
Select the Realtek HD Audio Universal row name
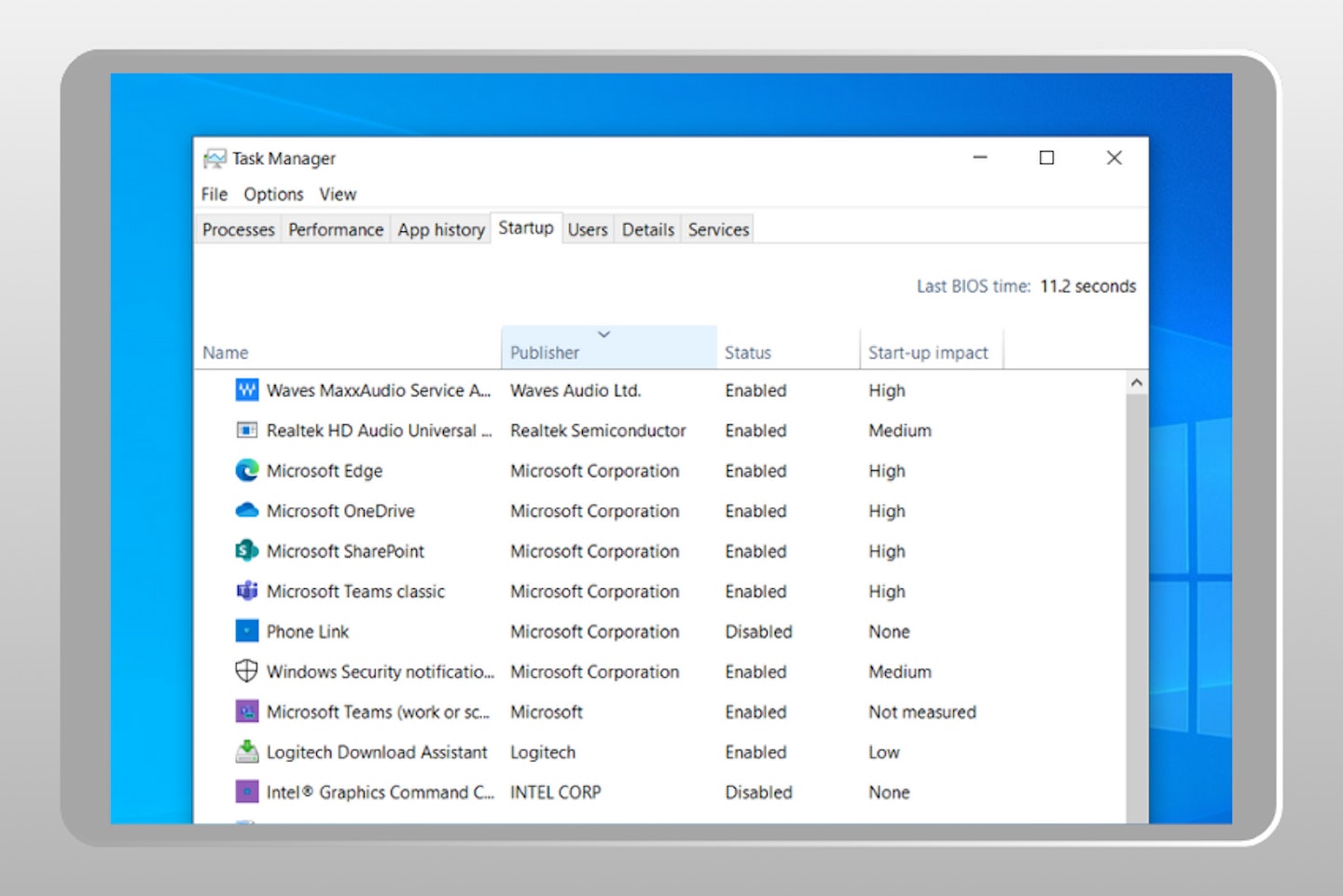pyautogui.click(x=379, y=430)
